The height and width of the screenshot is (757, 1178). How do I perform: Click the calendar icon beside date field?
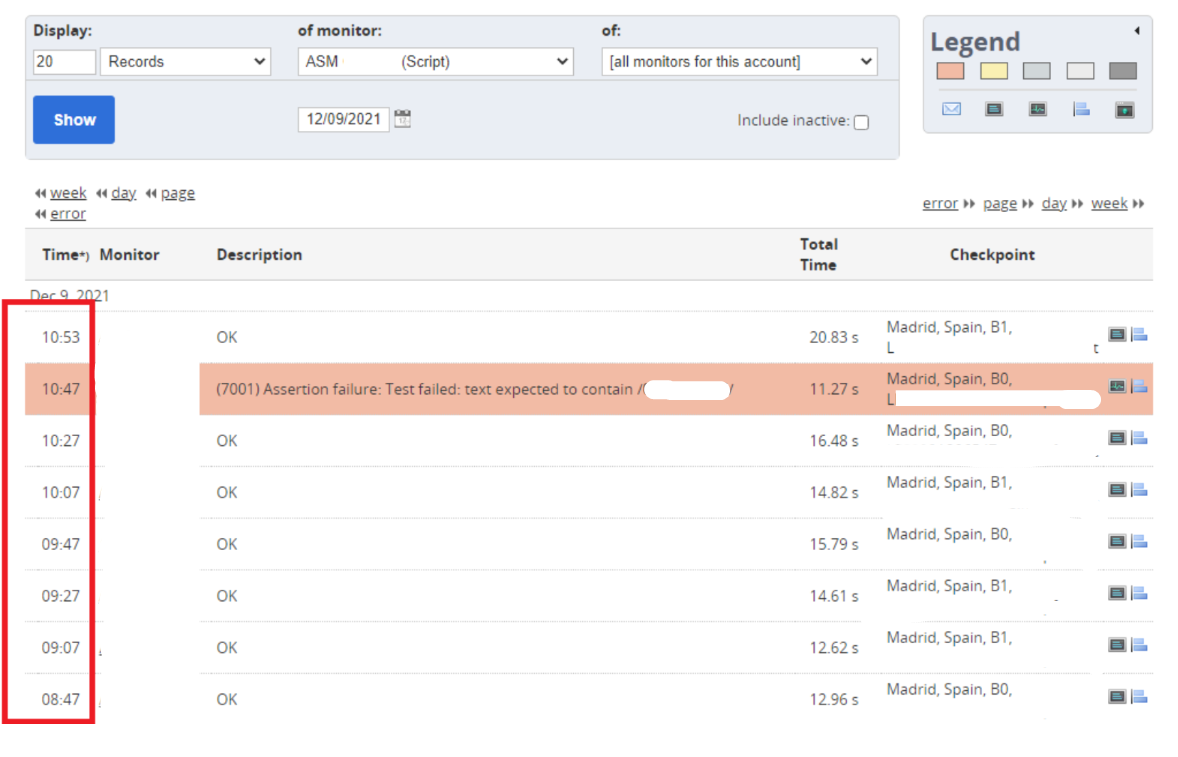coord(402,119)
